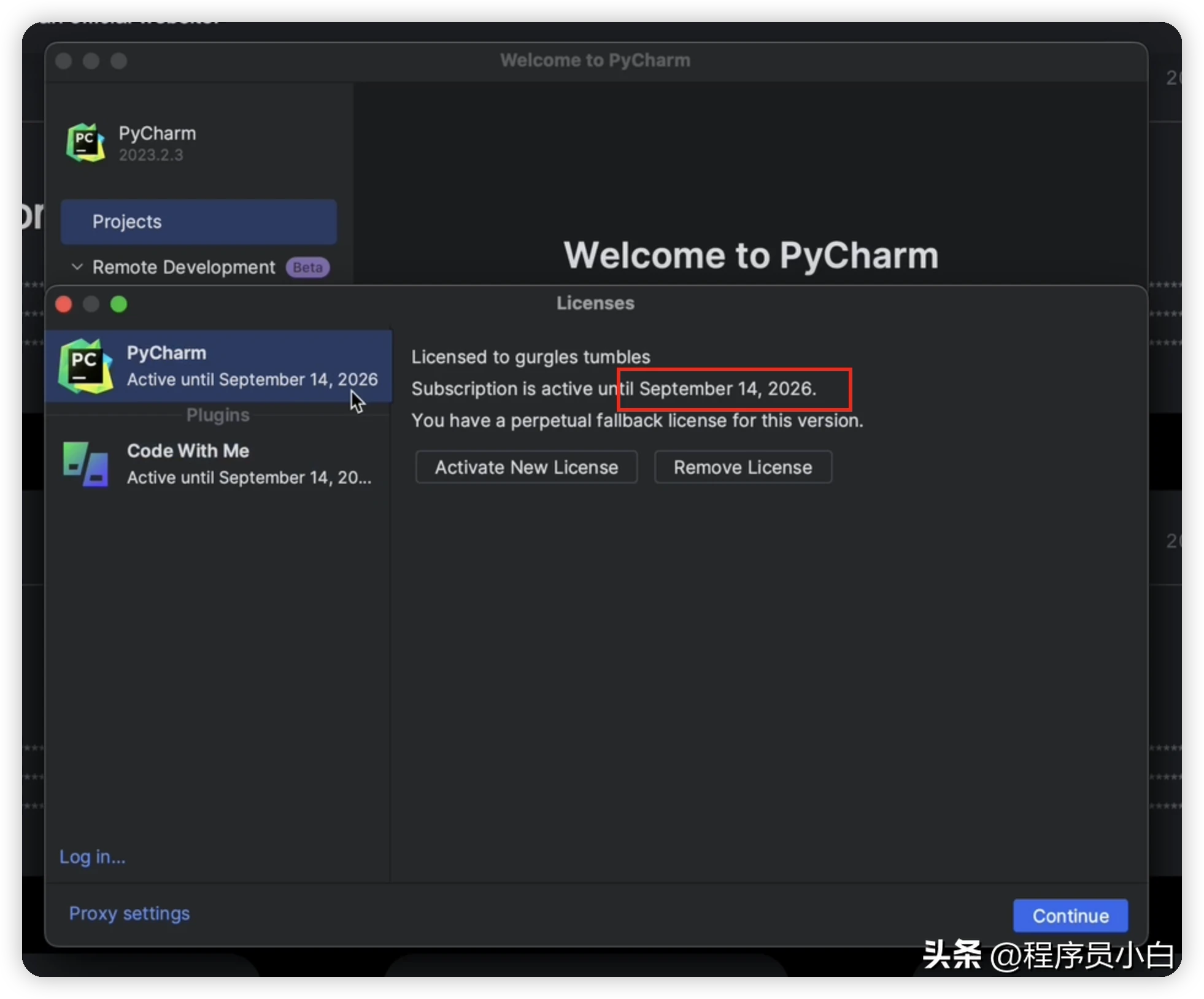
Task: Click the gray minimize button of Licenses dialog
Action: [x=91, y=304]
